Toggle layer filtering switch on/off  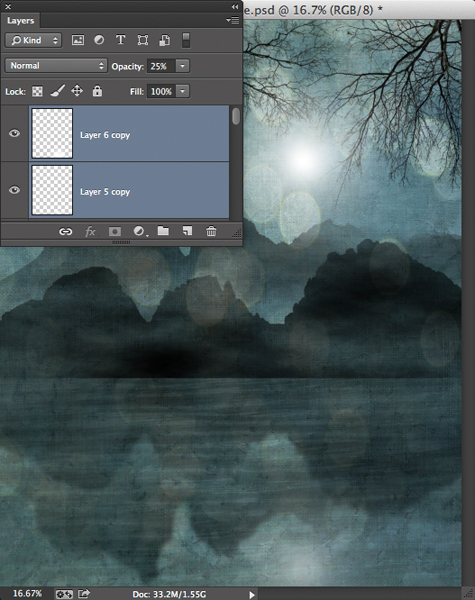click(186, 40)
